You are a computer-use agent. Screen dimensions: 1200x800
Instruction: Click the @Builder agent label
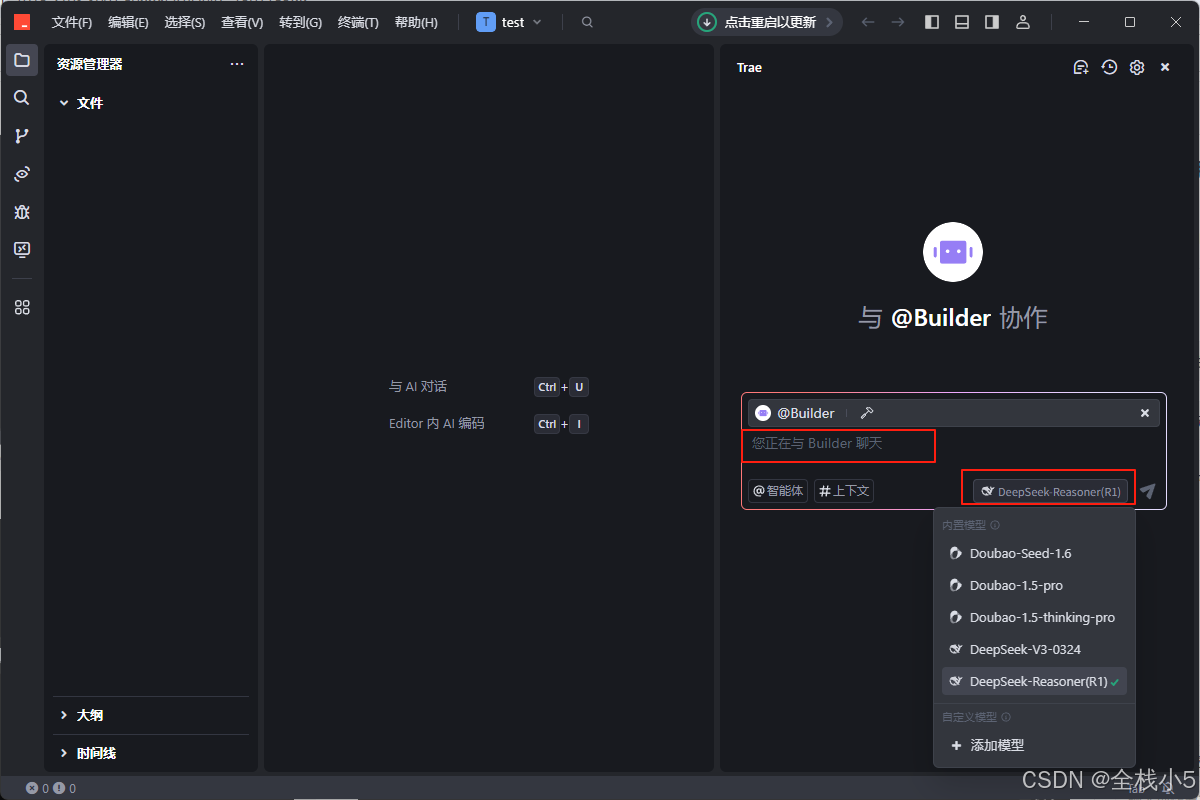coord(806,413)
